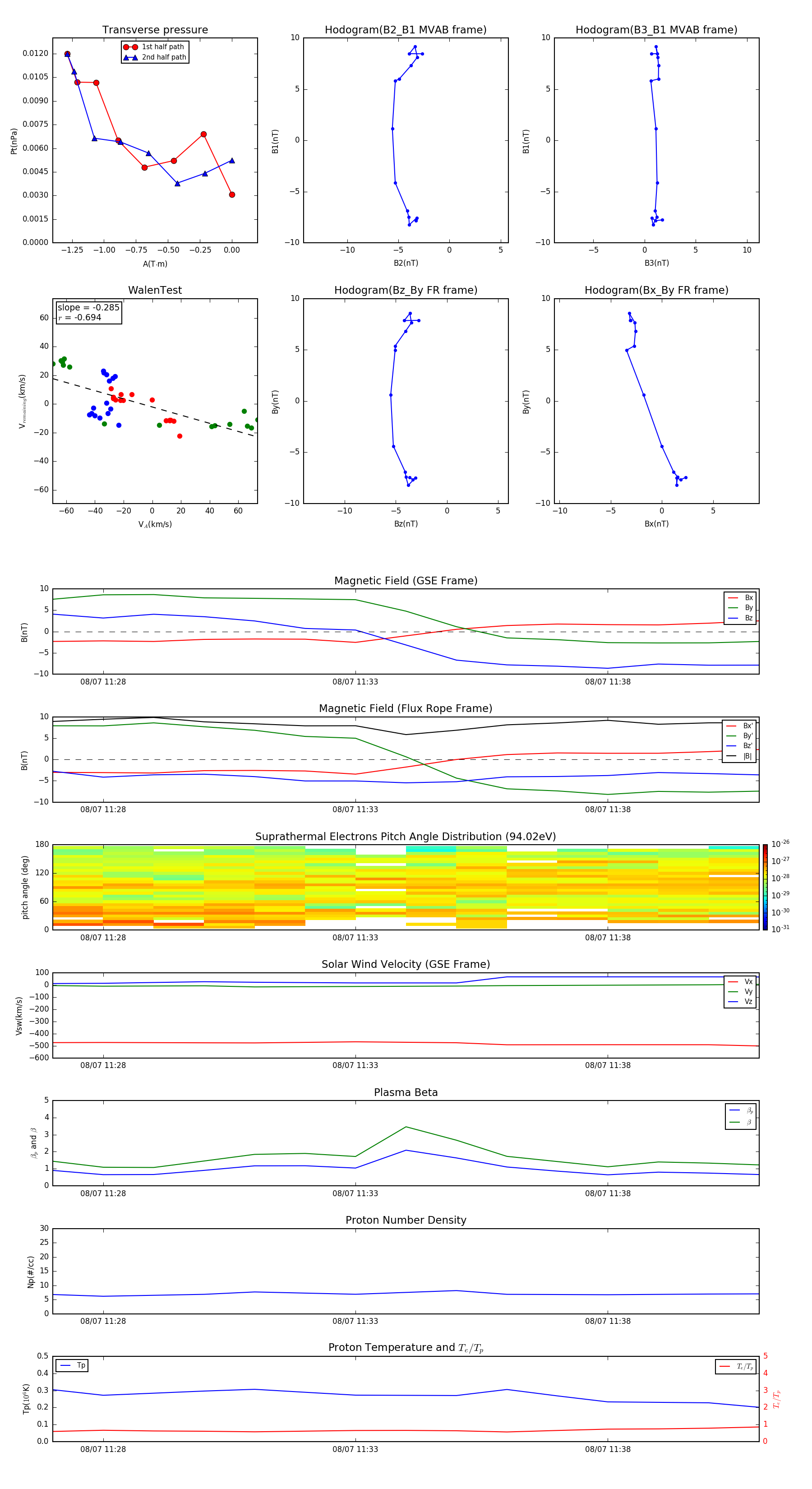This screenshot has width=812, height=1489.
Task: Click the βp entry in Plasma Beta legend
Action: 741,1110
